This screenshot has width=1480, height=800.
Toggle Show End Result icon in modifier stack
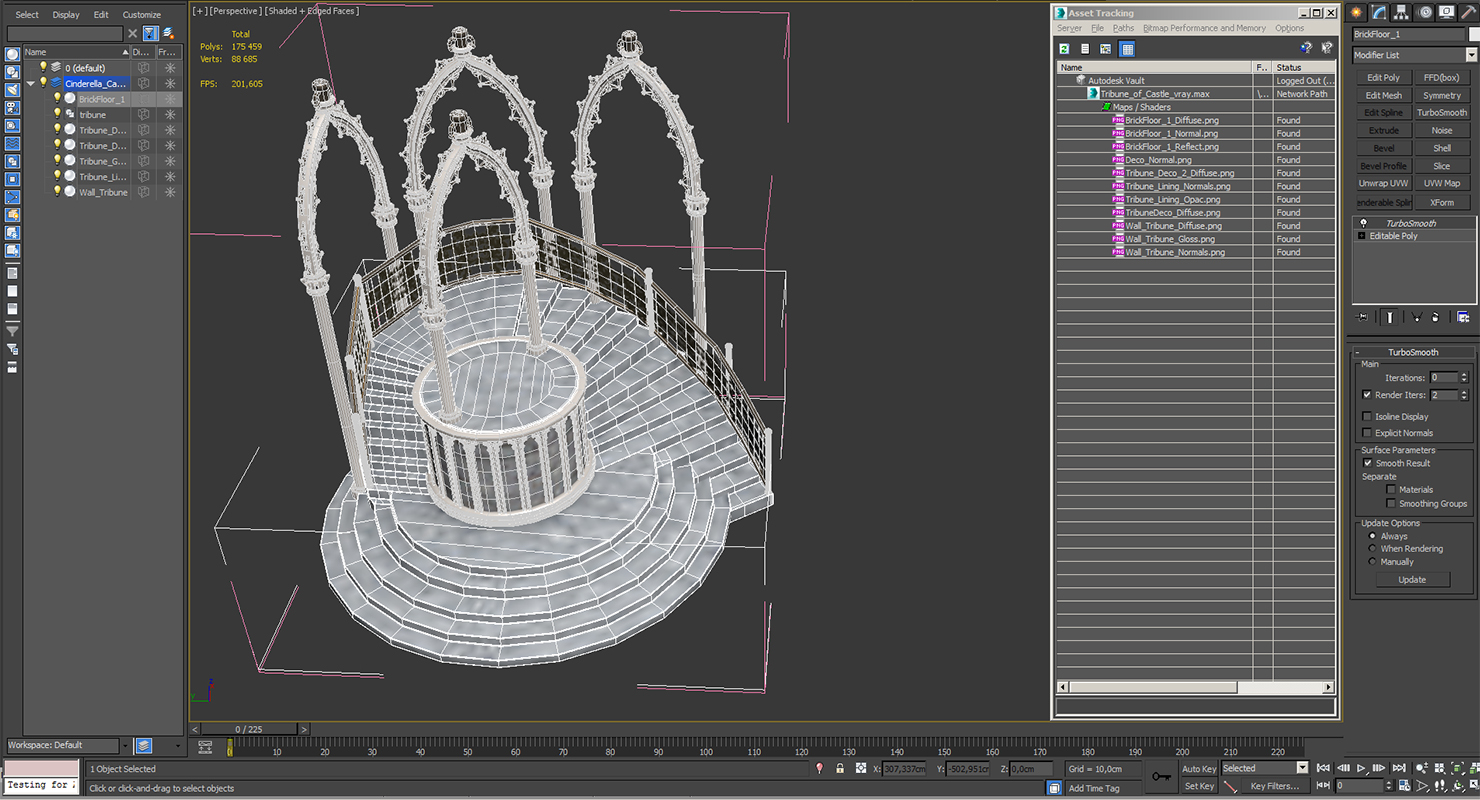point(1390,317)
